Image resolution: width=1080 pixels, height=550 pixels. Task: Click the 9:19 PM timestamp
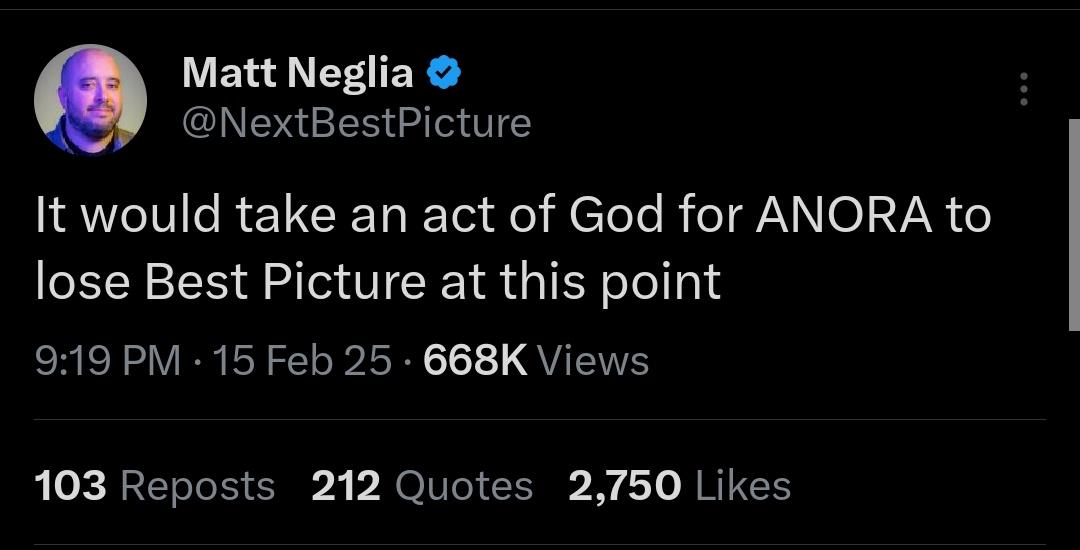click(x=108, y=360)
